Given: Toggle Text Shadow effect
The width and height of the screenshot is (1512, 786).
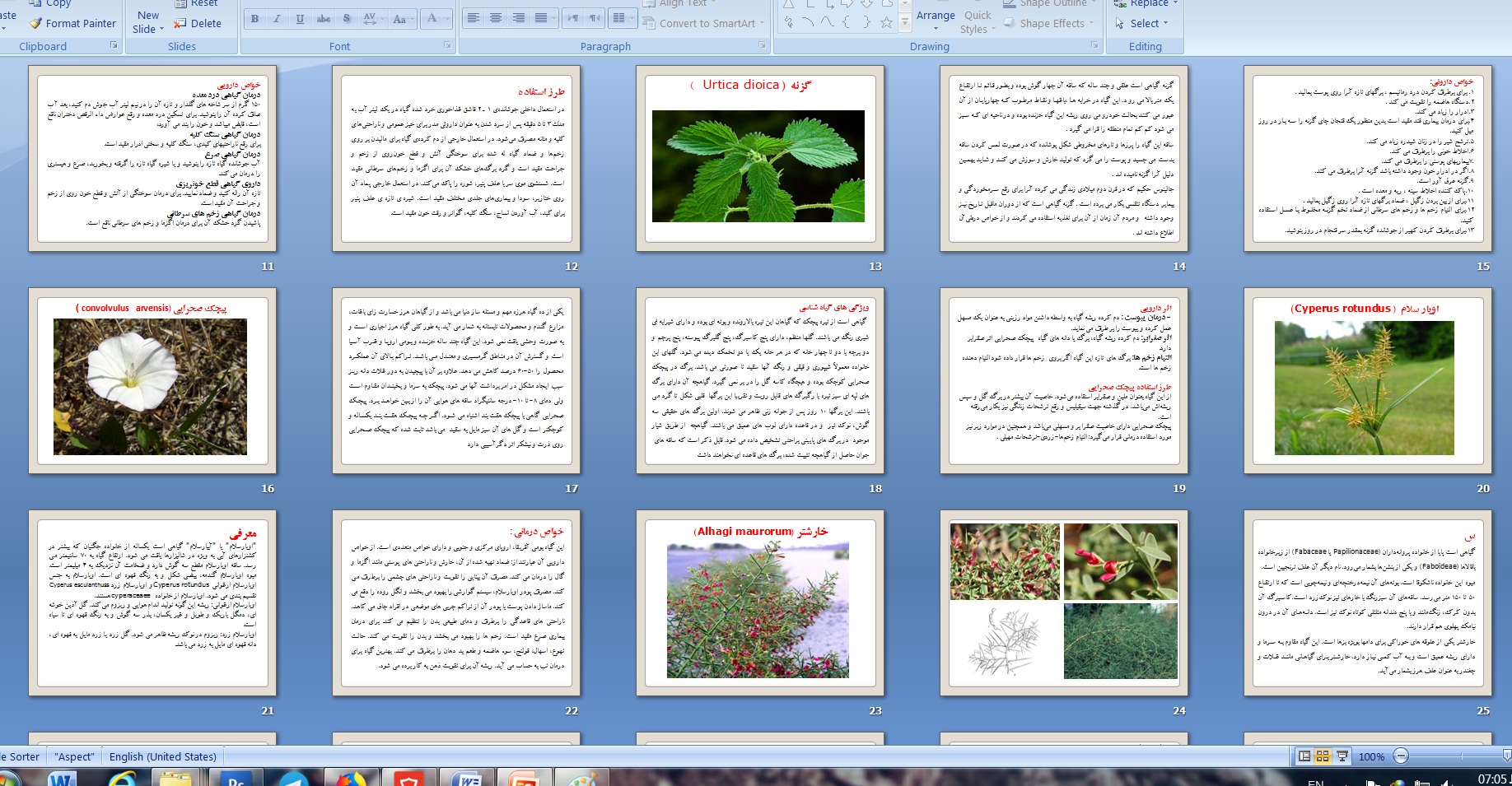Looking at the screenshot, I should pos(347,19).
